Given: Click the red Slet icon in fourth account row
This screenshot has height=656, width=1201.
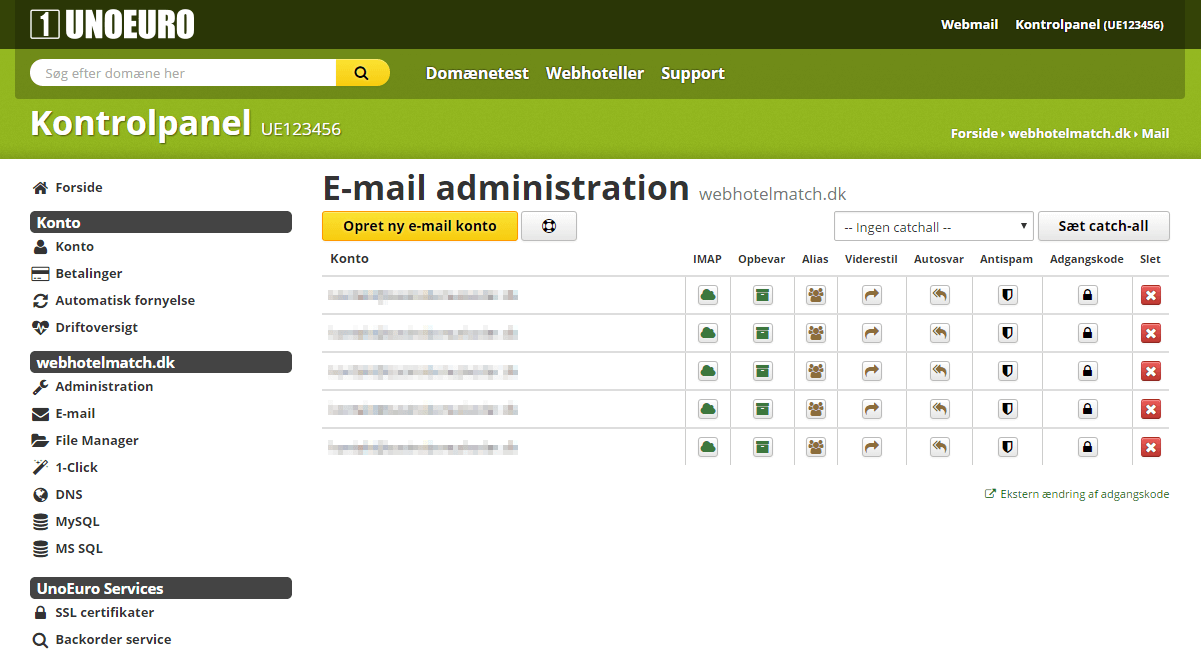Looking at the screenshot, I should click(x=1151, y=409).
